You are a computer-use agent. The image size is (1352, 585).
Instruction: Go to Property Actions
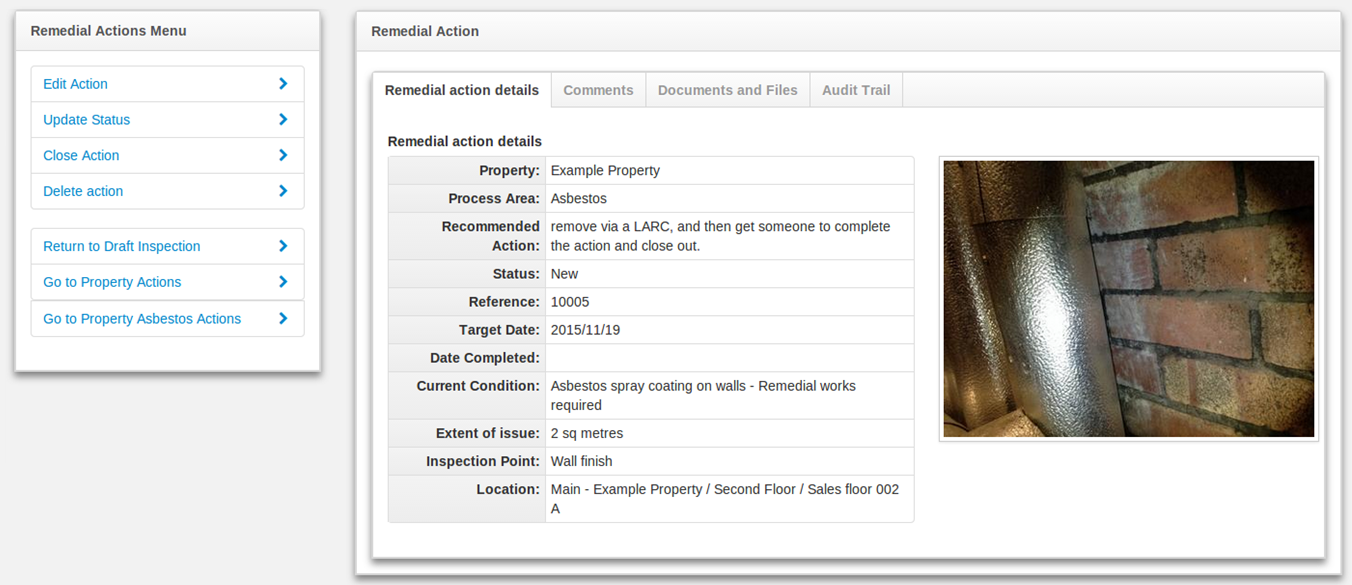(x=112, y=282)
